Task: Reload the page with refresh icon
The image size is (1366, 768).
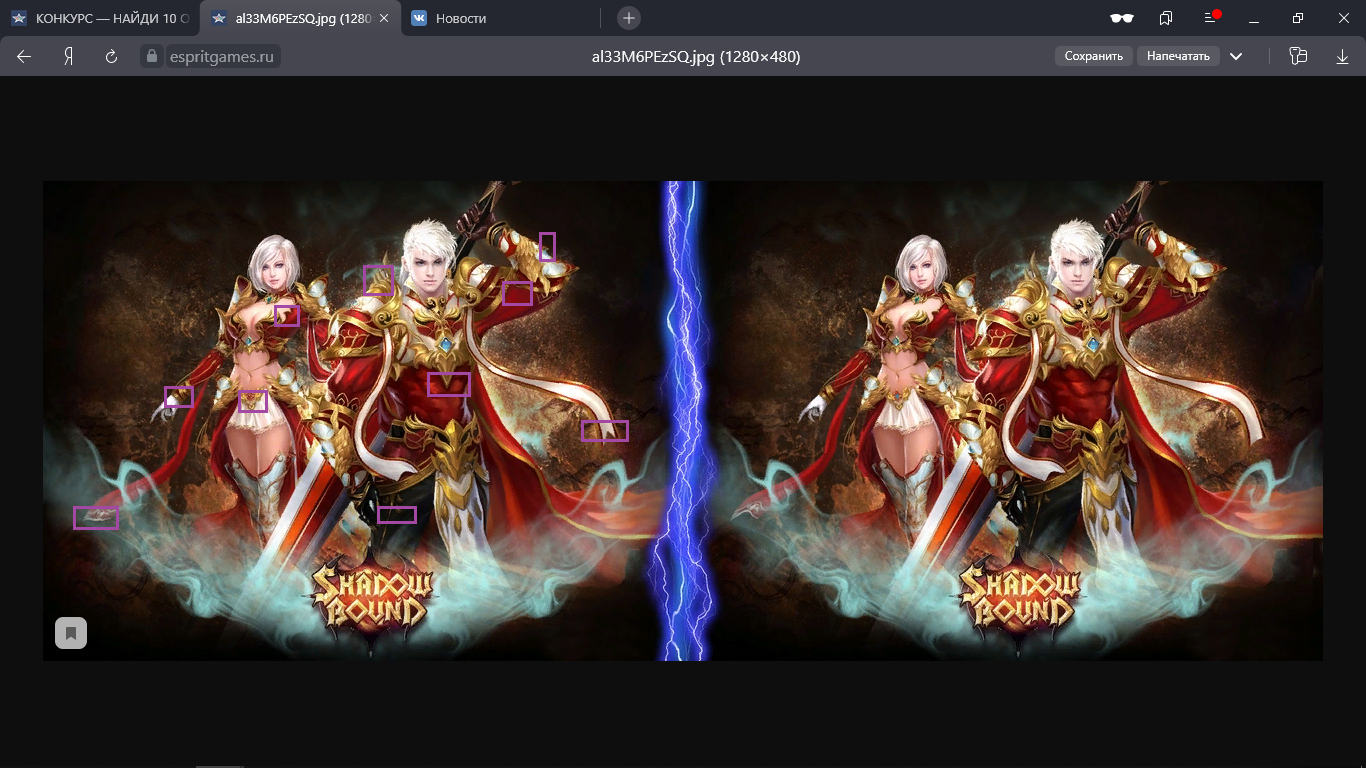Action: 111,57
